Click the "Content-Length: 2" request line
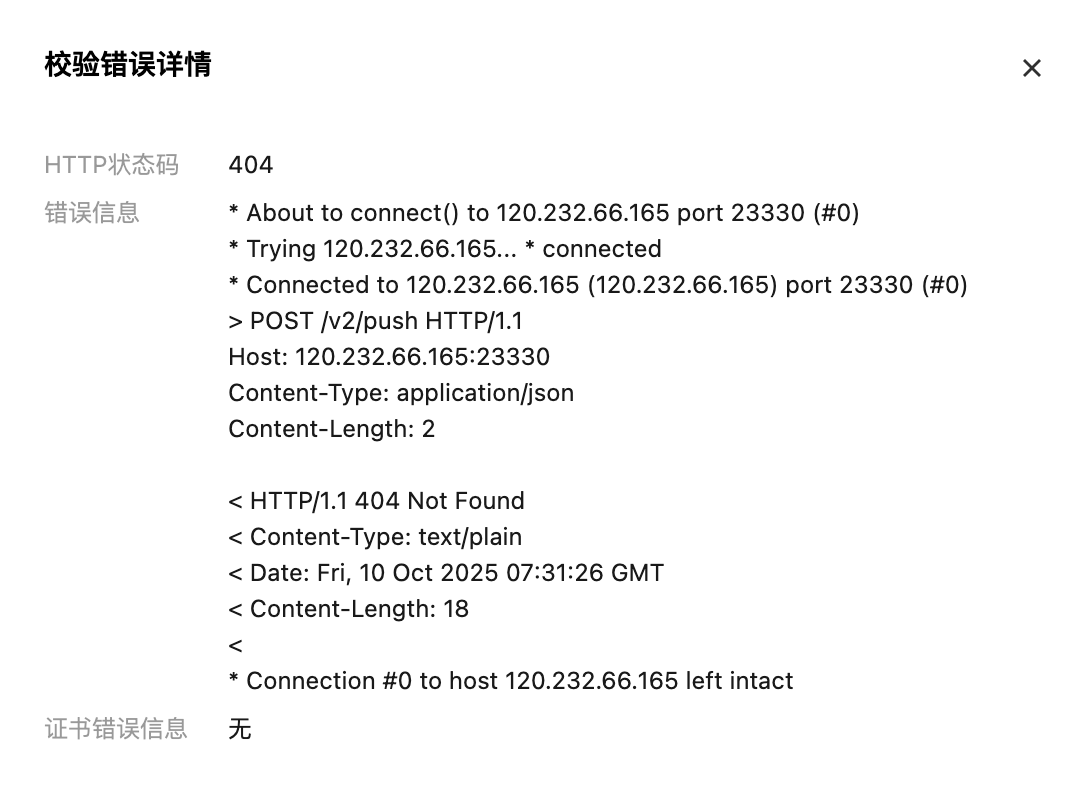The image size is (1087, 790). pos(332,429)
